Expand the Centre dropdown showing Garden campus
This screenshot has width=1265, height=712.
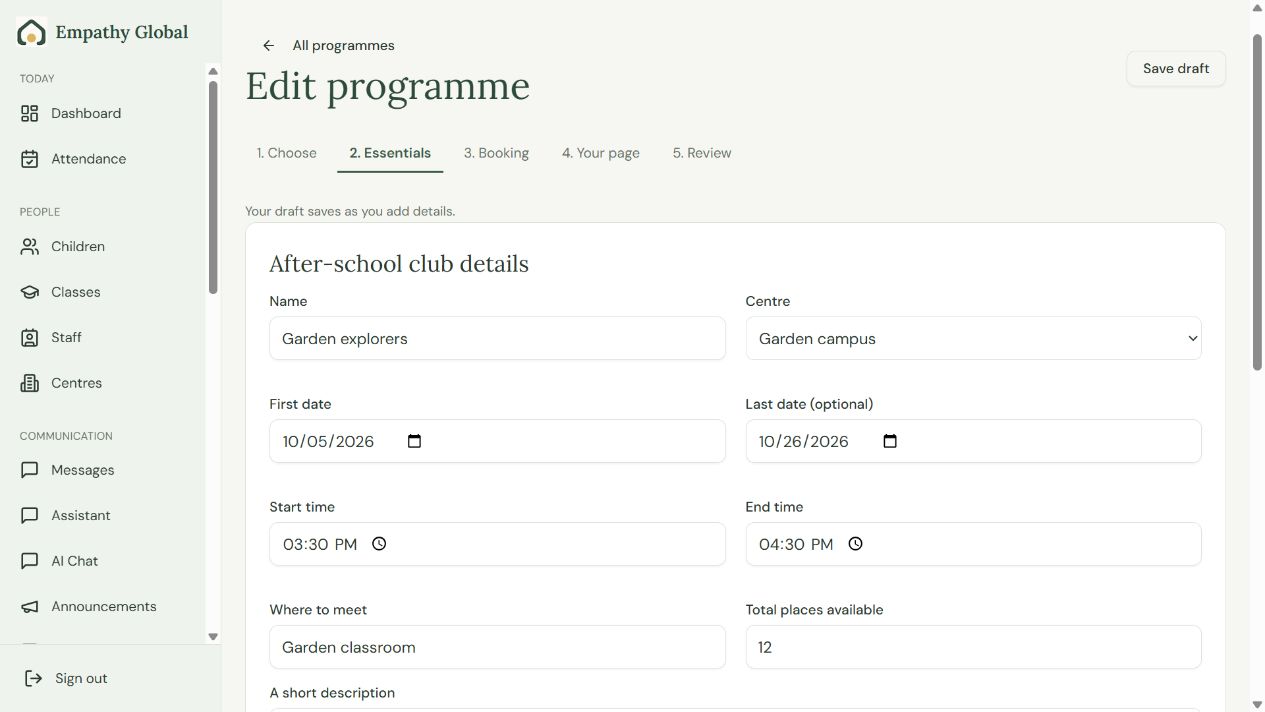(x=973, y=339)
